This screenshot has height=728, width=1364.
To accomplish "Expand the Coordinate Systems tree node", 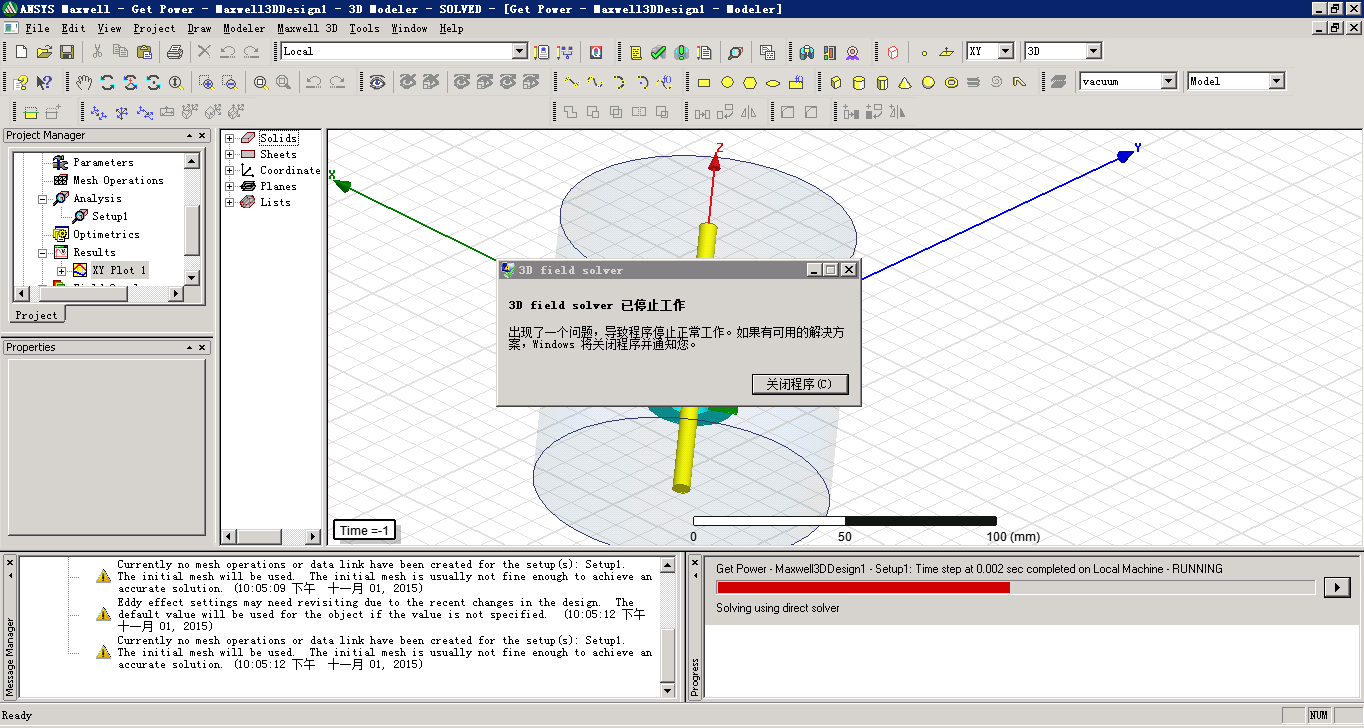I will (230, 171).
